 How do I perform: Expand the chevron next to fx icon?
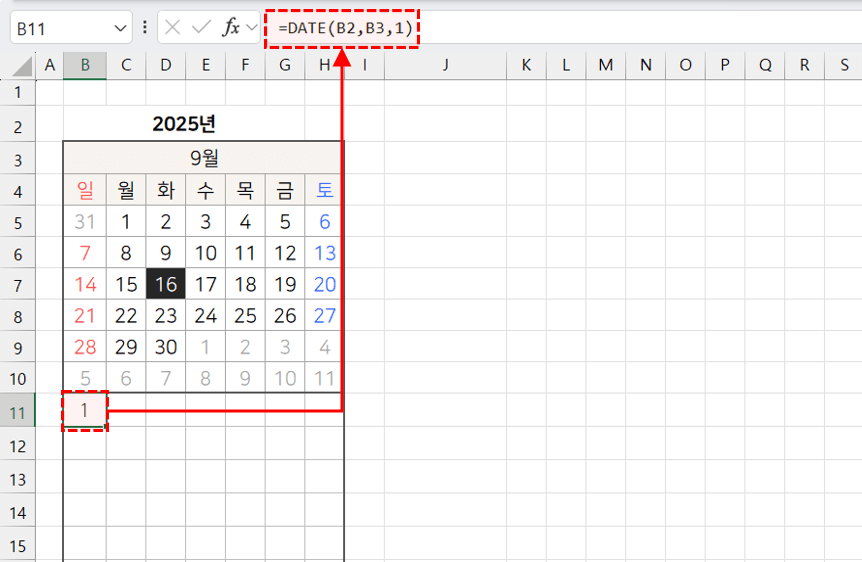[x=251, y=27]
